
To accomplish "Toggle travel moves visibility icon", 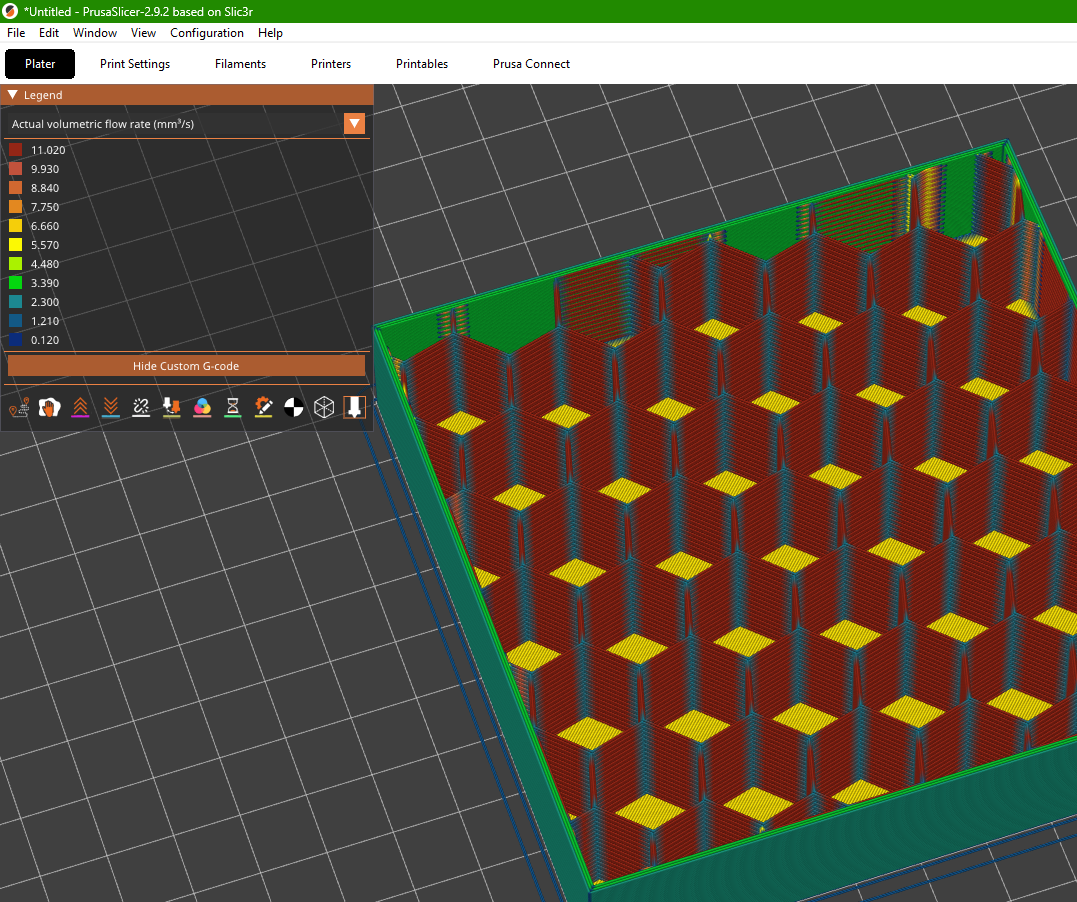I will pyautogui.click(x=19, y=407).
